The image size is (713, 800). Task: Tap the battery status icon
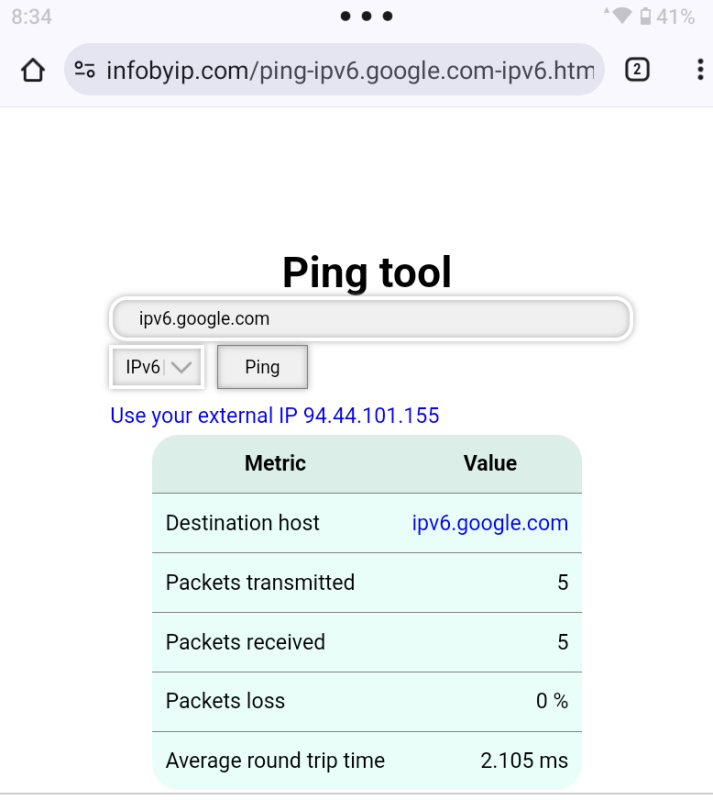pos(645,16)
